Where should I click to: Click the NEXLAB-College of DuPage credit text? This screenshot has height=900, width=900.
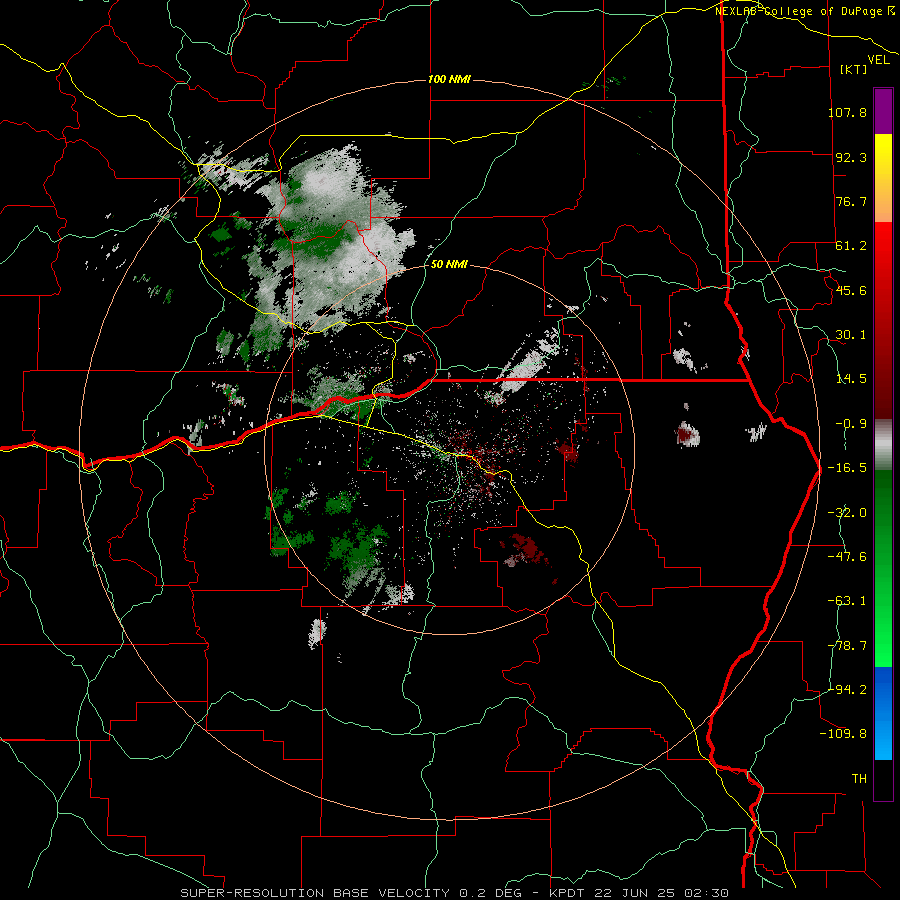tap(798, 11)
